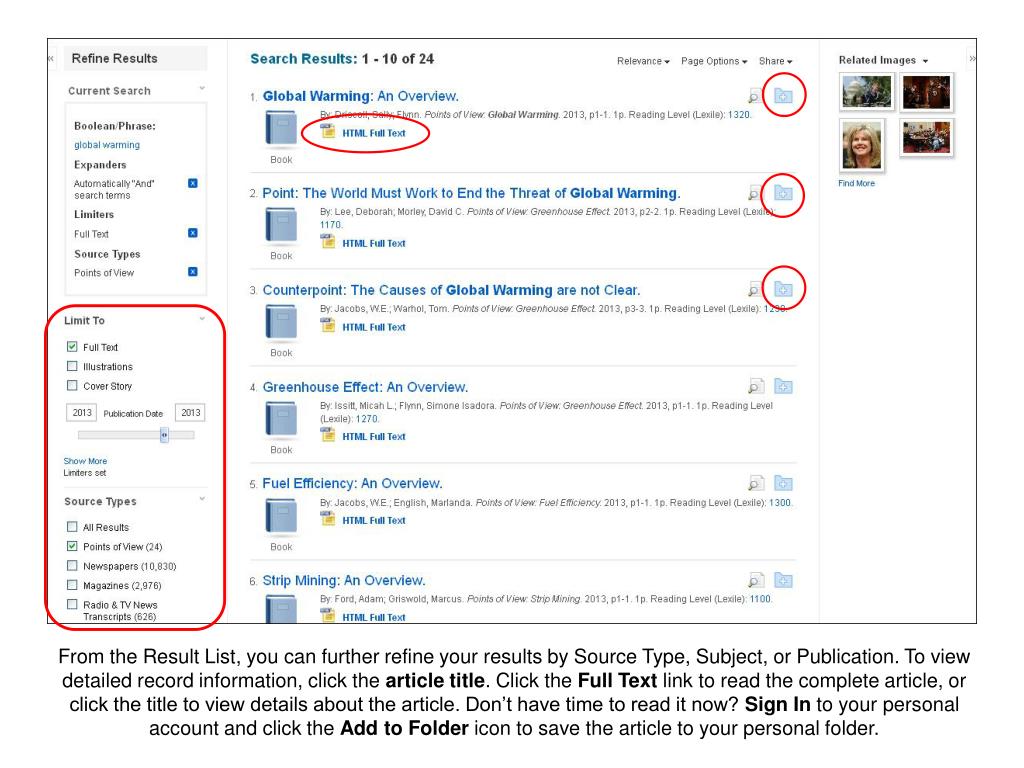The height and width of the screenshot is (768, 1024).
Task: Click HTML Full Text icon for Fuel Efficiency result
Action: [x=328, y=519]
